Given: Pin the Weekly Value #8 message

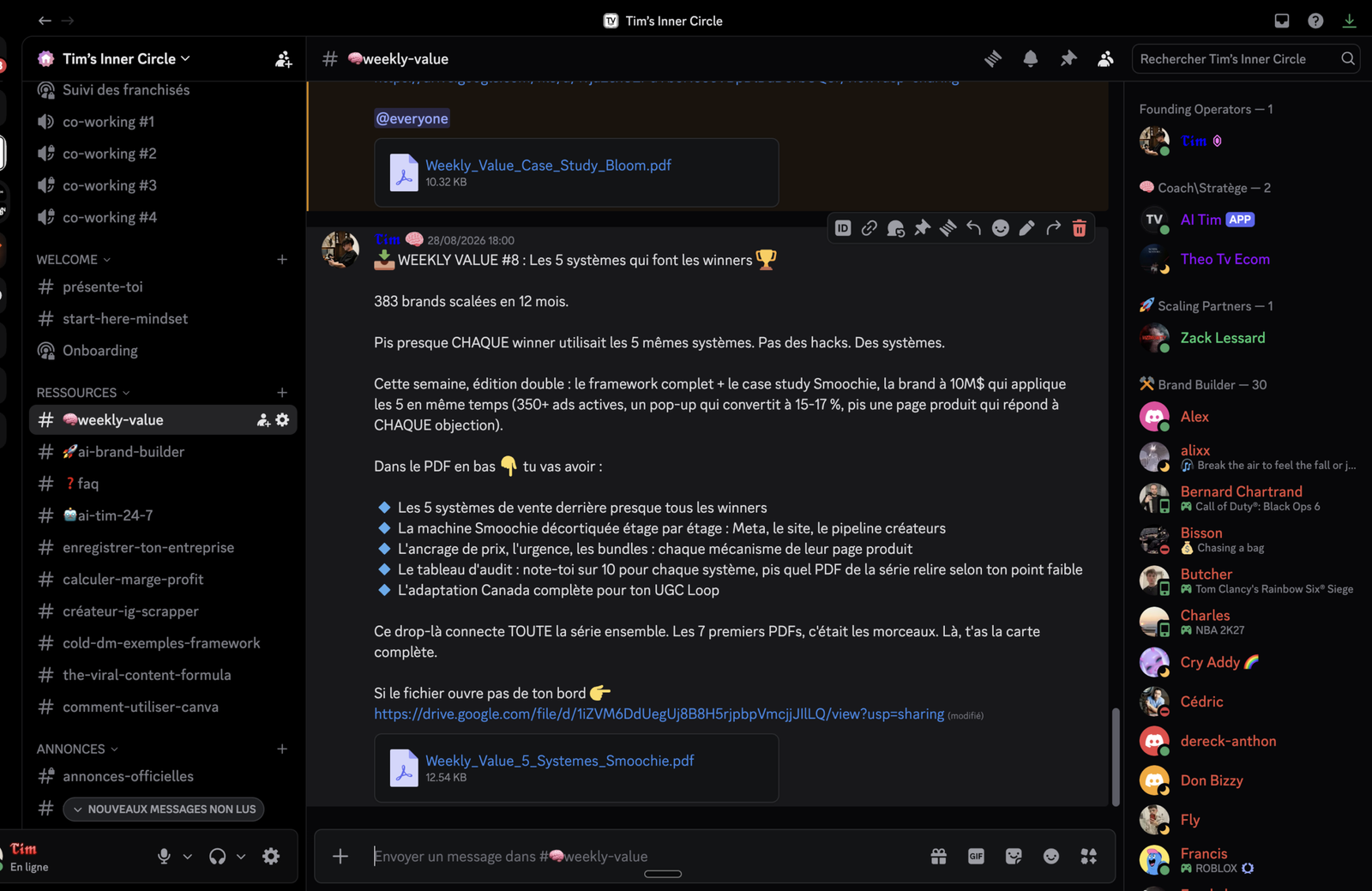Looking at the screenshot, I should point(922,228).
